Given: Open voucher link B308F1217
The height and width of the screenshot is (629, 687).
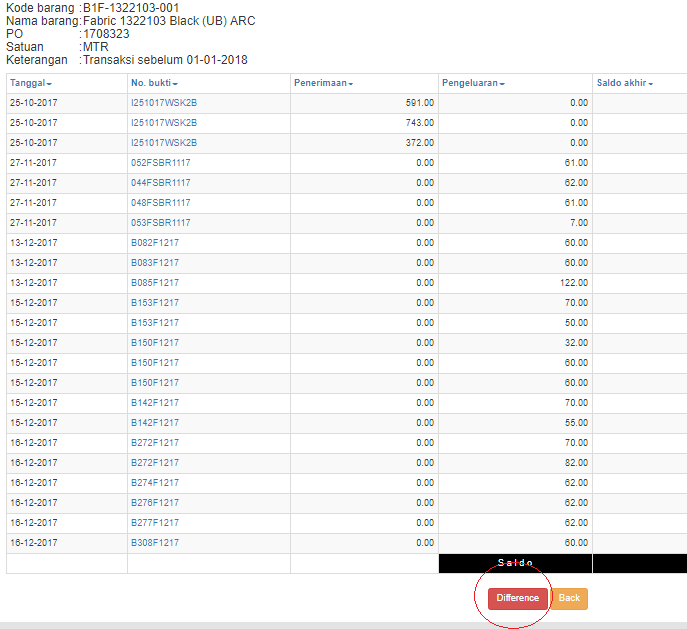Looking at the screenshot, I should [x=155, y=543].
